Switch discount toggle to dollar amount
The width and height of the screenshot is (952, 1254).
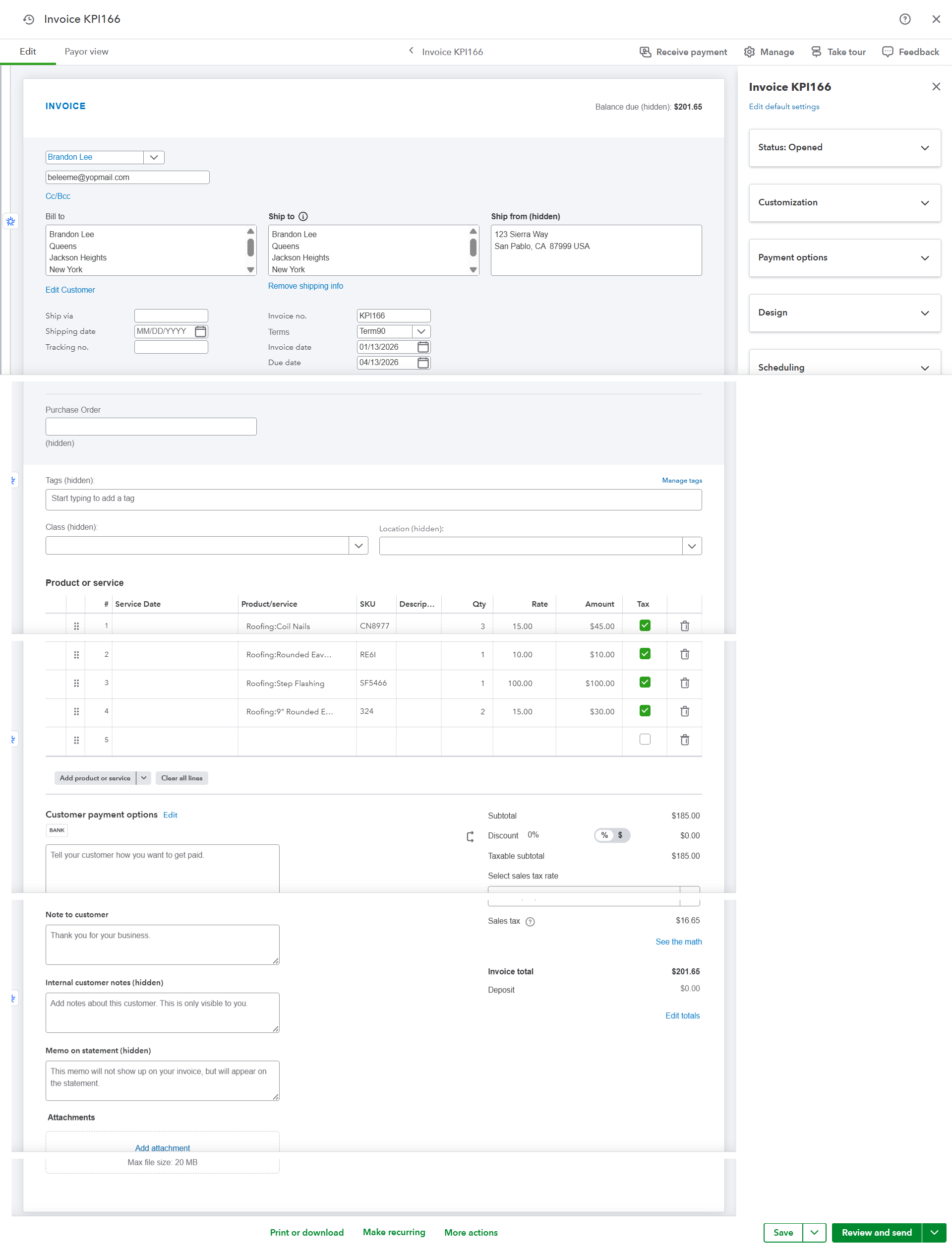620,835
